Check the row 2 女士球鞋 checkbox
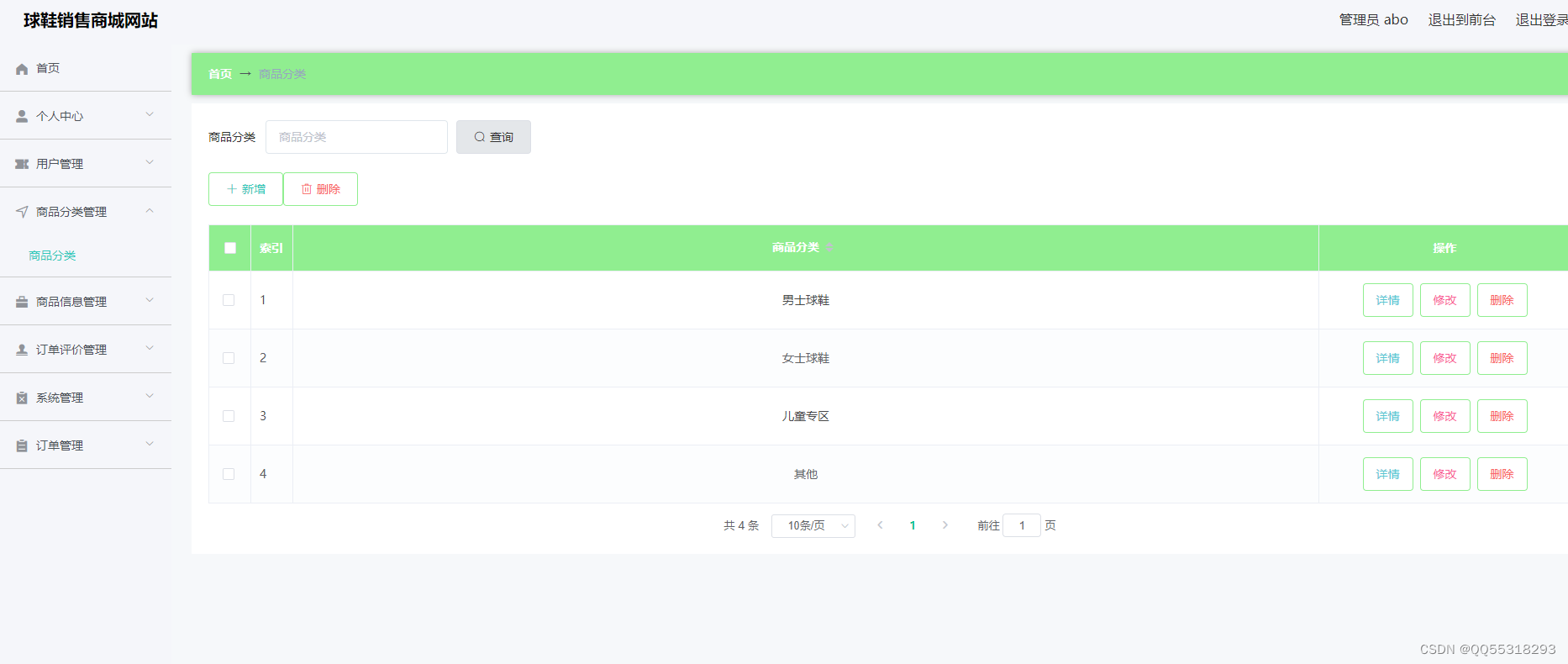 229,358
